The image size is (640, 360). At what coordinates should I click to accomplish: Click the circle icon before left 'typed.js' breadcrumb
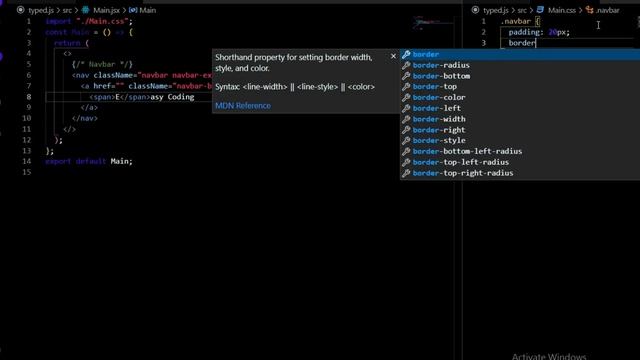click(20, 10)
